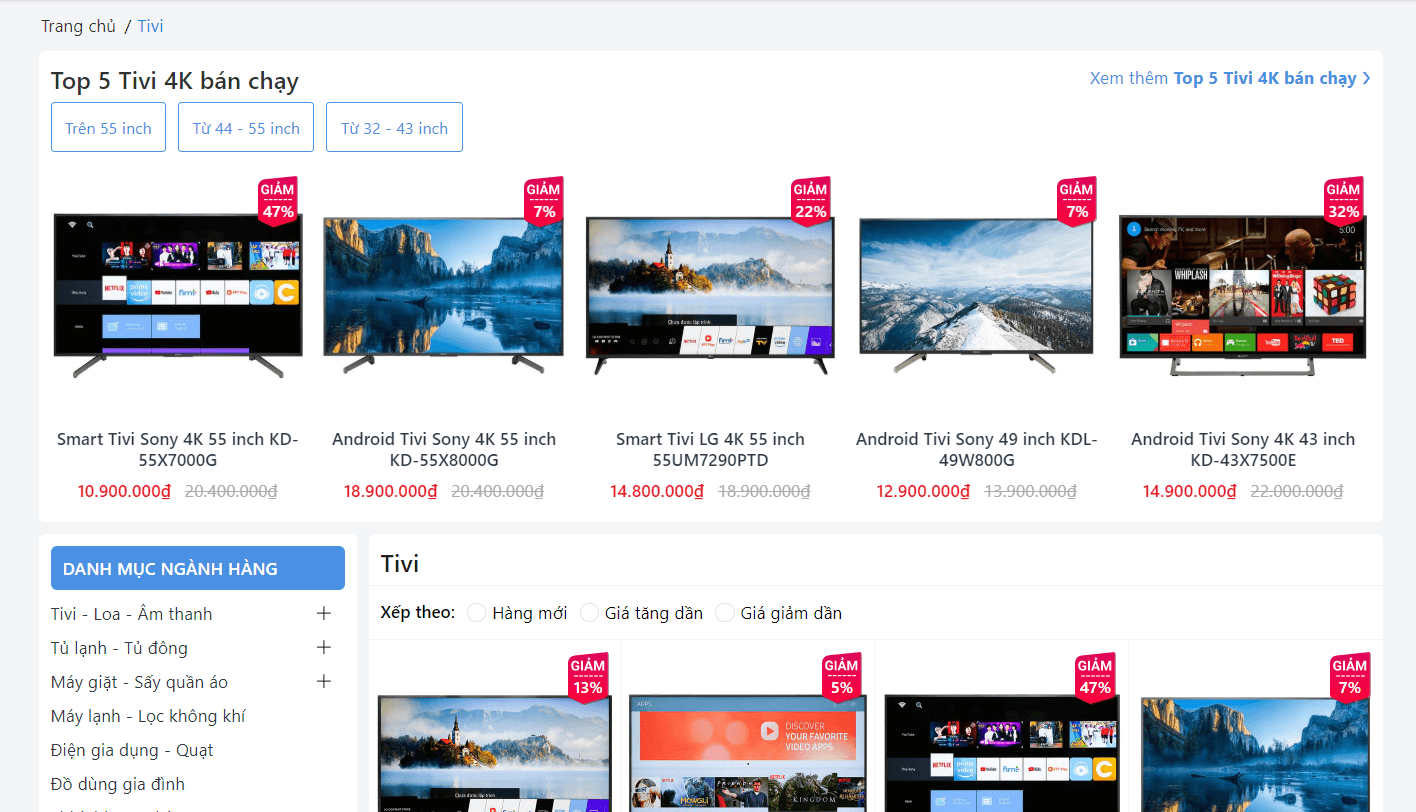Viewport: 1416px width, 812px height.
Task: Expand the 'Máy giặt - Sấy quần áo' category
Action: (323, 681)
